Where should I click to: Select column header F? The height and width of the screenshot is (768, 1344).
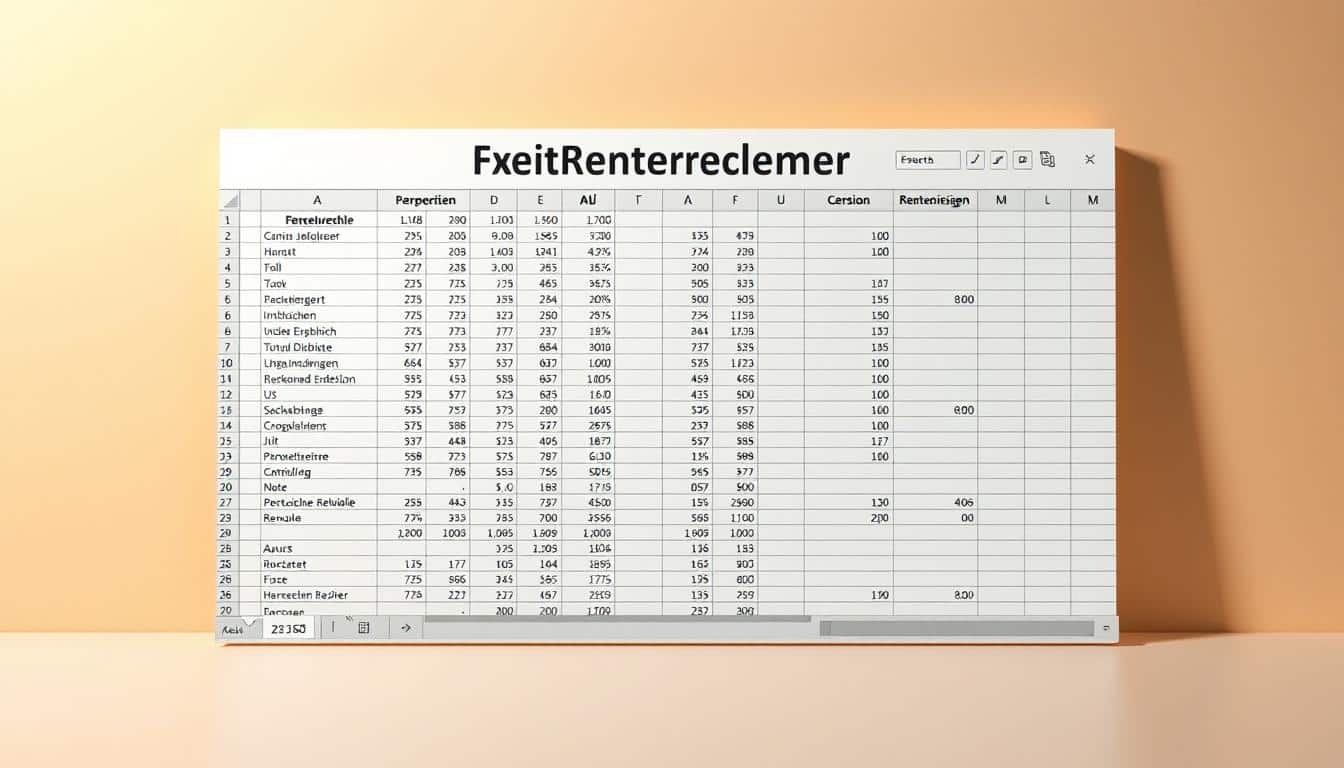pyautogui.click(x=736, y=200)
